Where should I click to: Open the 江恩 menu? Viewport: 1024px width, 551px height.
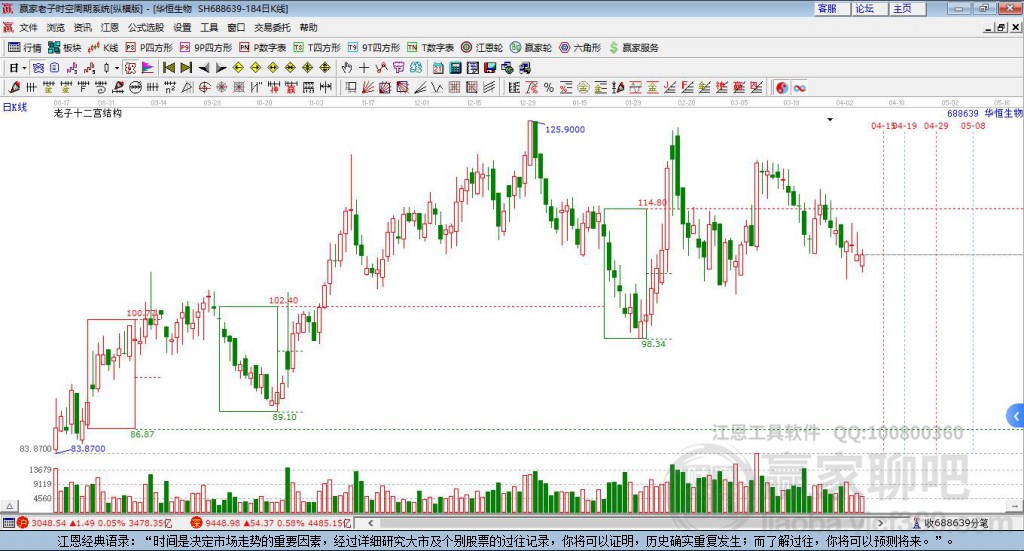[x=110, y=27]
